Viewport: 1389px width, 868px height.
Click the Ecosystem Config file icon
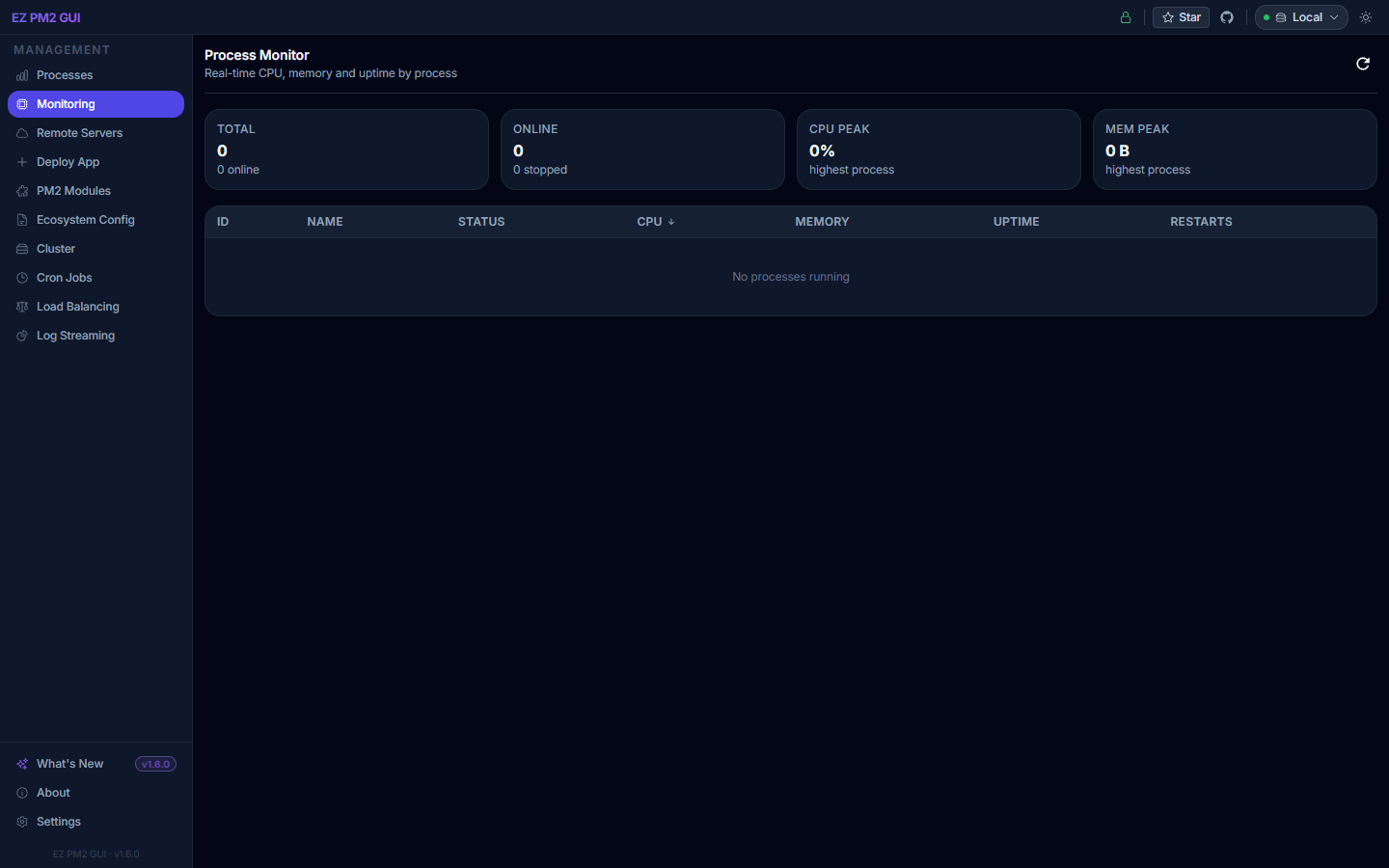[x=22, y=220]
